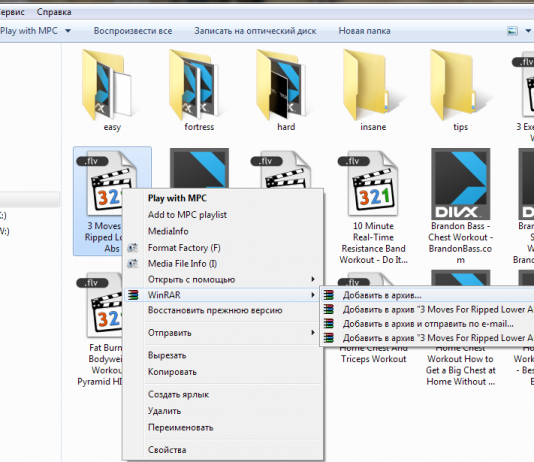
Task: Choose Создать ярлык in context menu
Action: [x=178, y=395]
